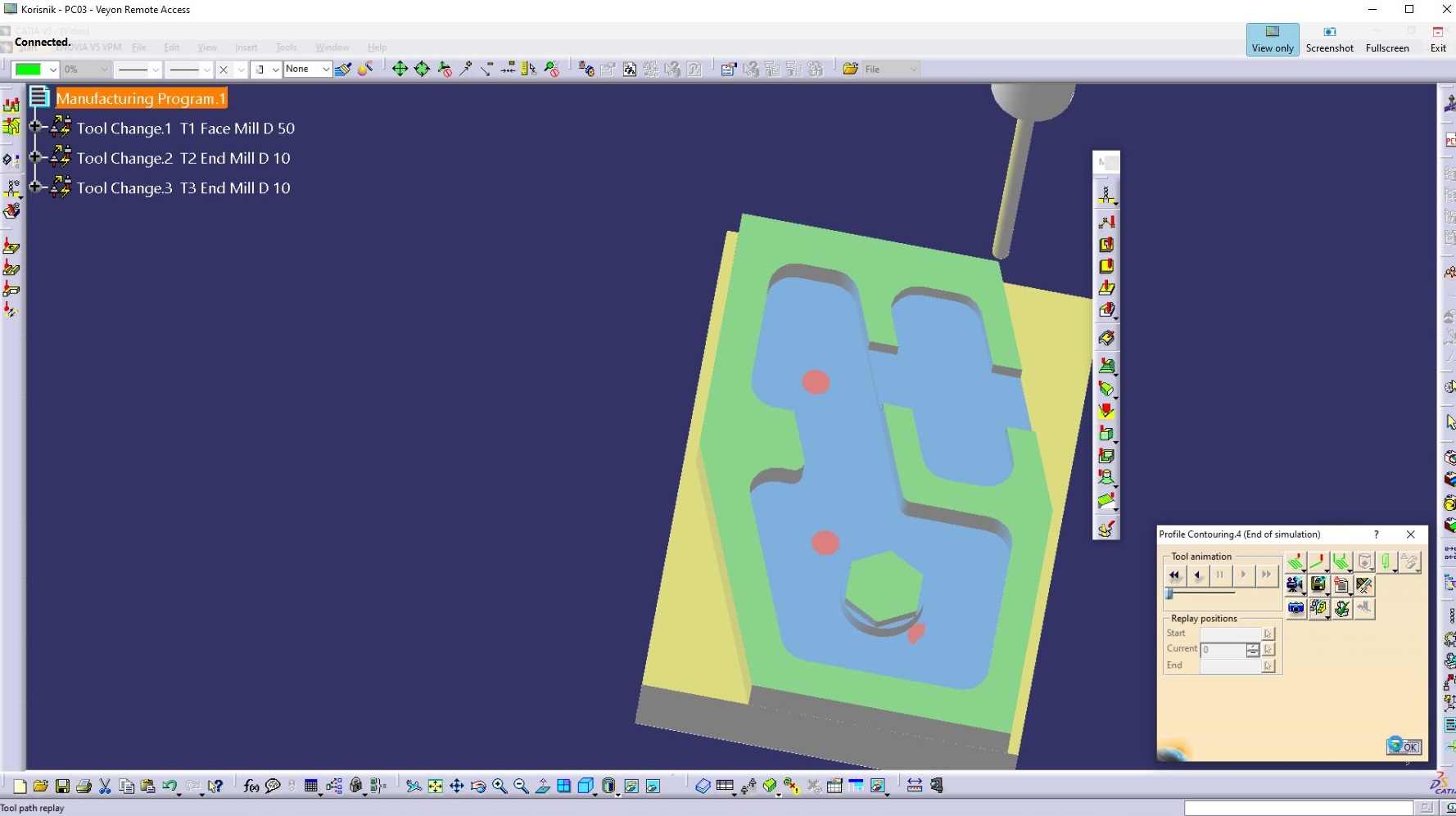Rewind tool animation to start

click(1174, 575)
